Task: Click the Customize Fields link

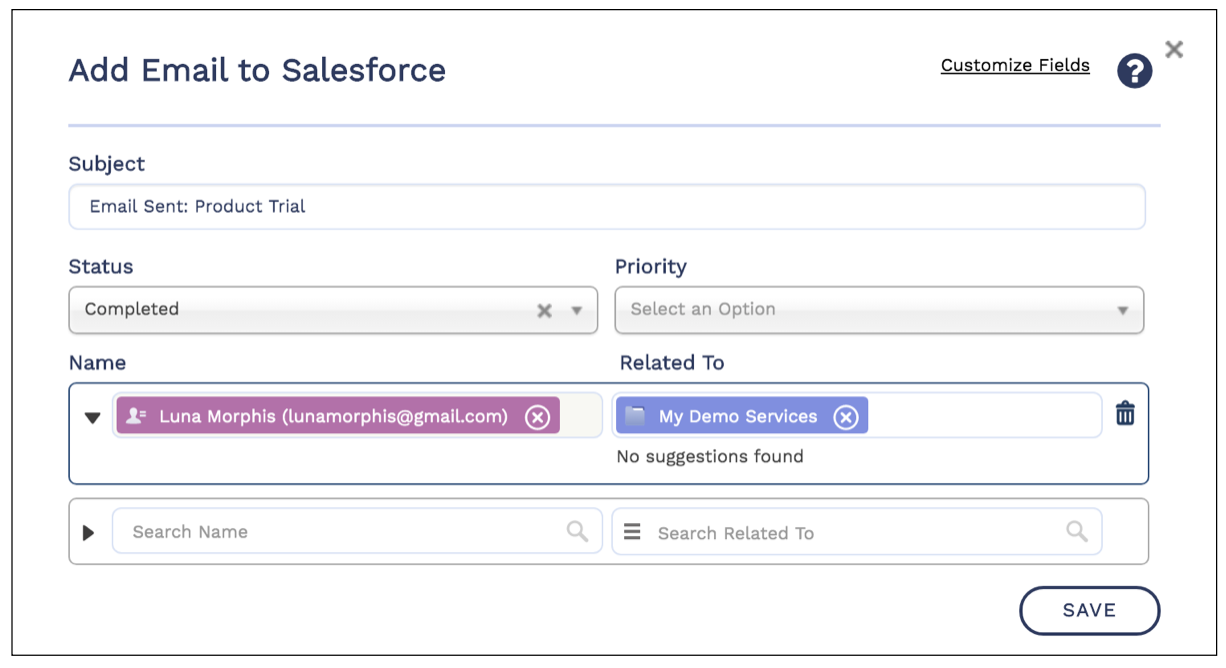Action: click(x=1015, y=65)
